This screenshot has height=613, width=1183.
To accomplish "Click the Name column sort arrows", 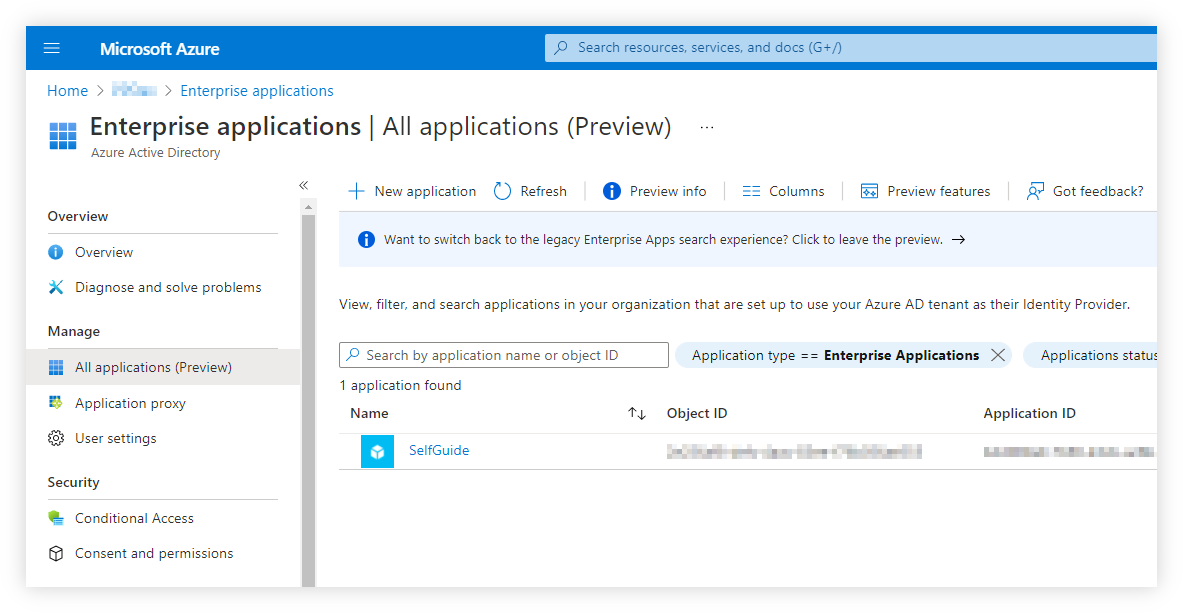I will [x=638, y=414].
